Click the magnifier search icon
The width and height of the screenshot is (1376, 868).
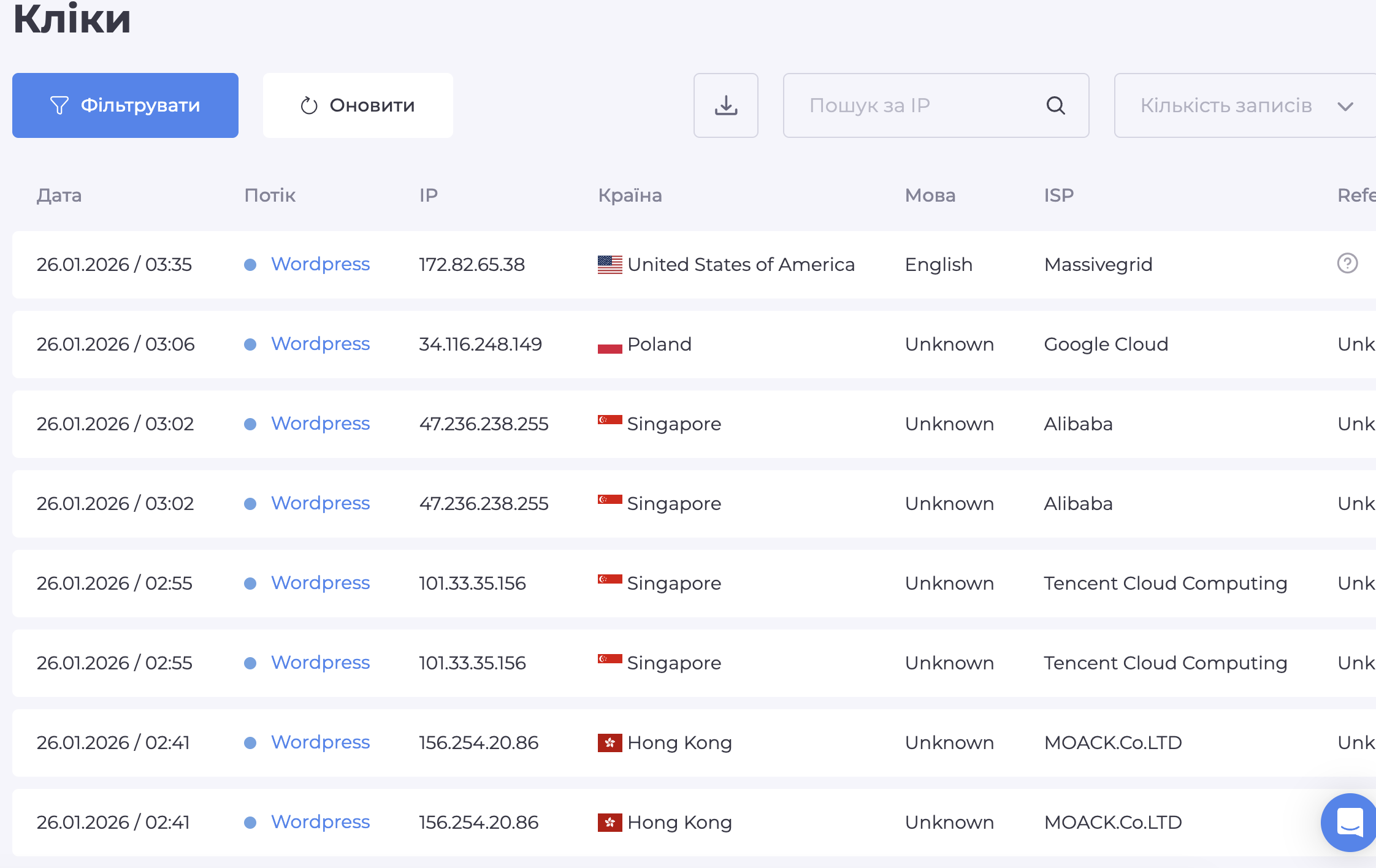(x=1055, y=105)
